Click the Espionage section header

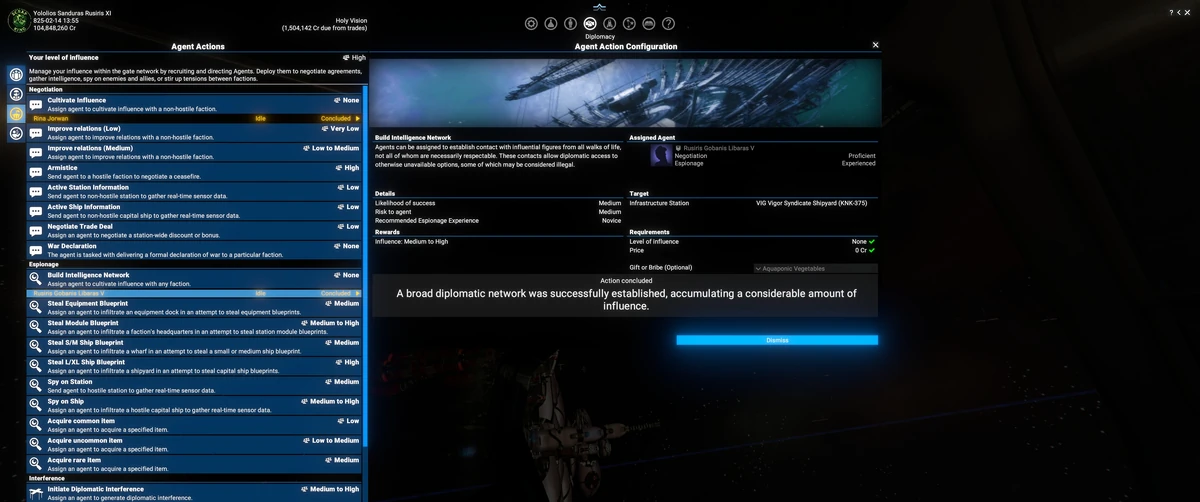coord(195,264)
